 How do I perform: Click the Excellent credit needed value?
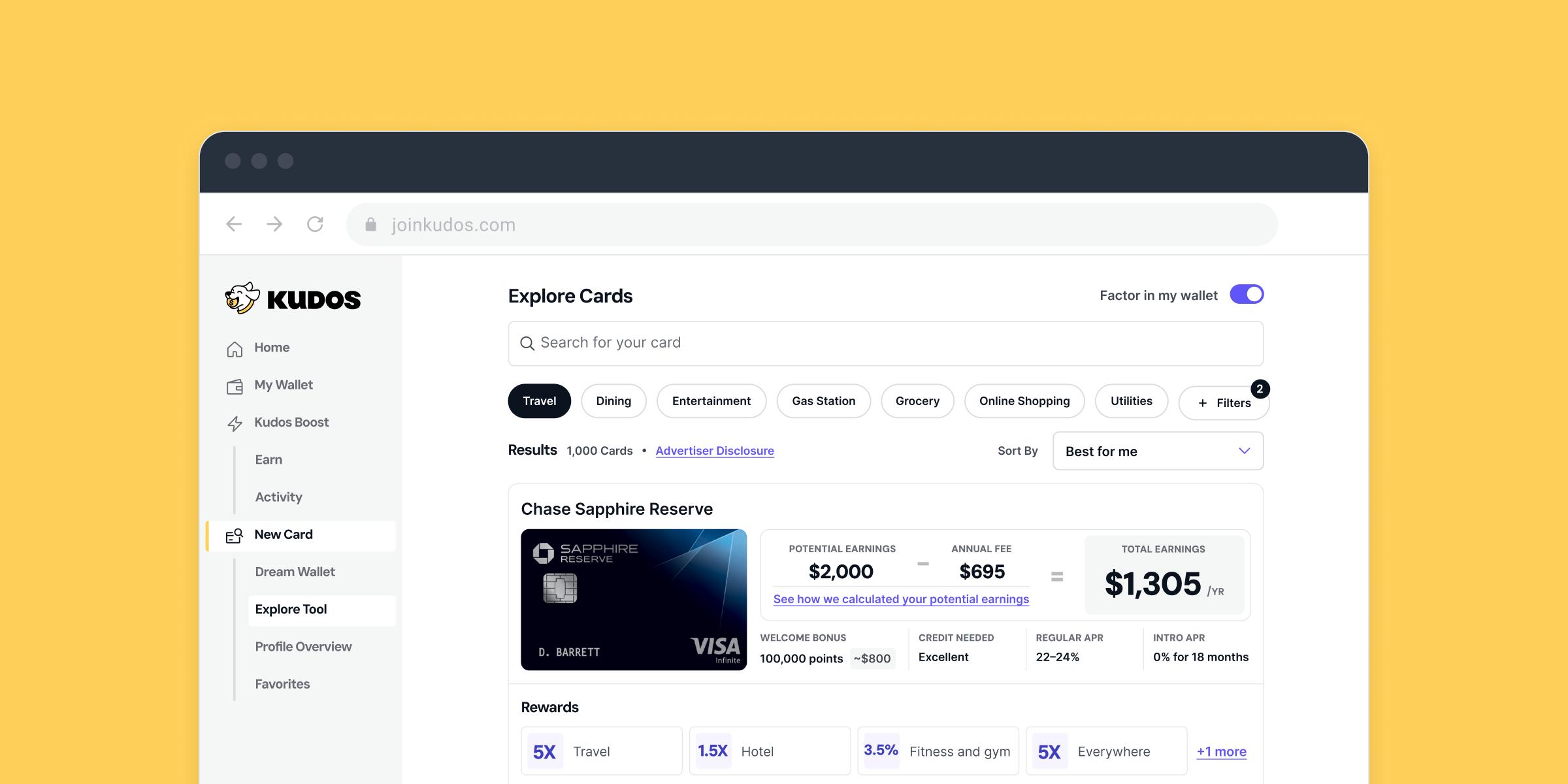(943, 657)
